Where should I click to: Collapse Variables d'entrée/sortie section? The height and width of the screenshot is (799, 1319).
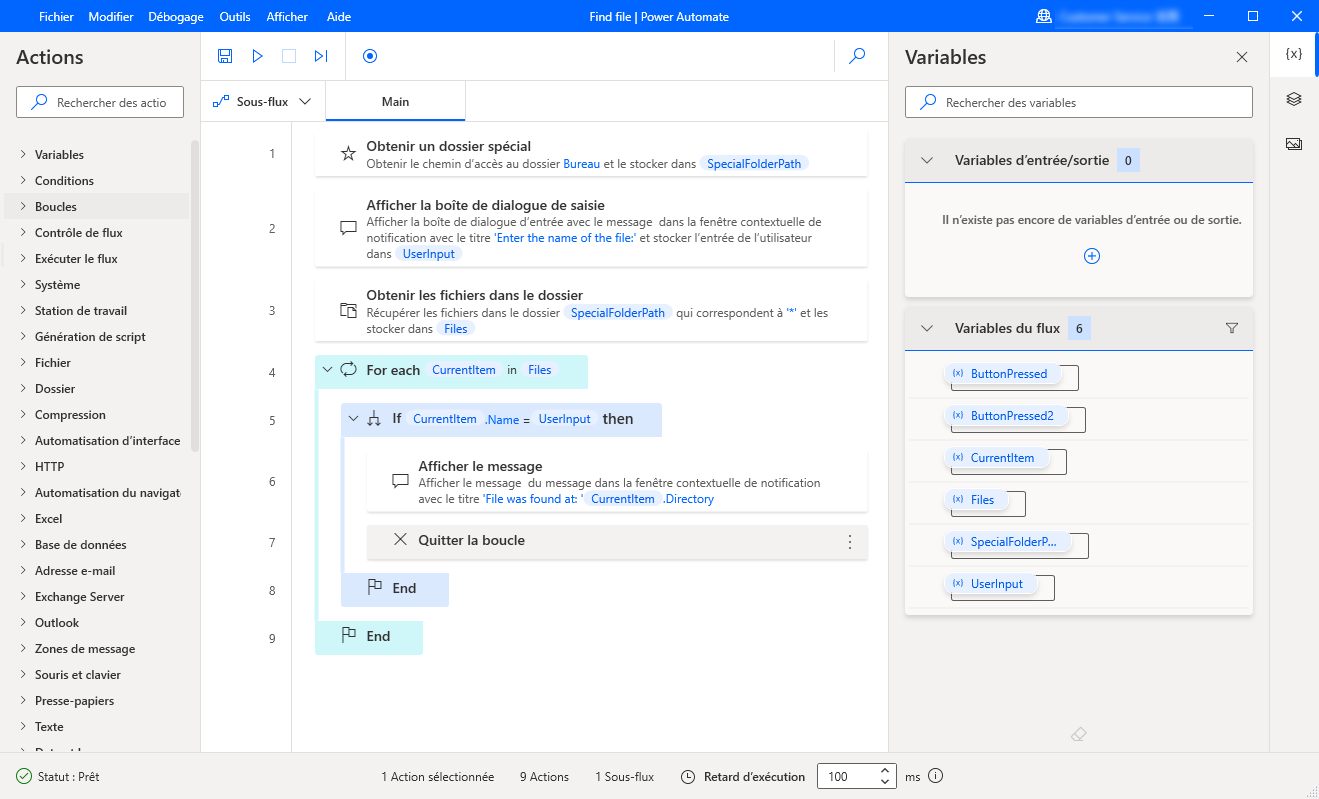tap(927, 160)
